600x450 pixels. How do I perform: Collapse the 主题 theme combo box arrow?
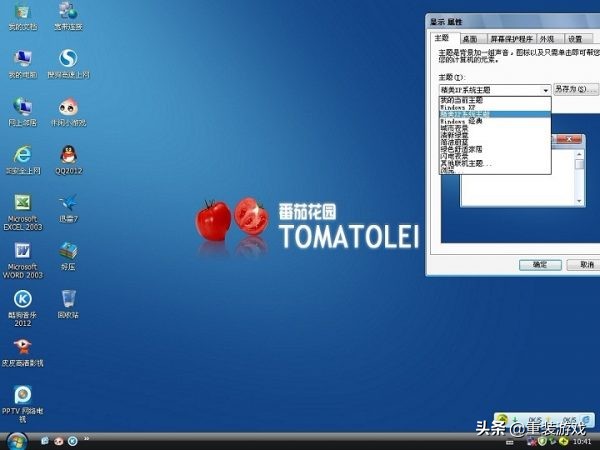coord(545,90)
